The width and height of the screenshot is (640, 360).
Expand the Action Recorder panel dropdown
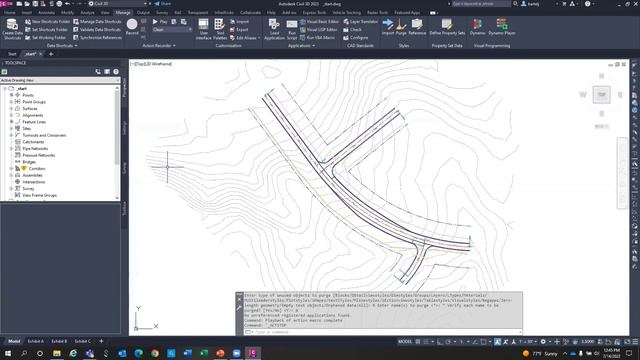(159, 46)
